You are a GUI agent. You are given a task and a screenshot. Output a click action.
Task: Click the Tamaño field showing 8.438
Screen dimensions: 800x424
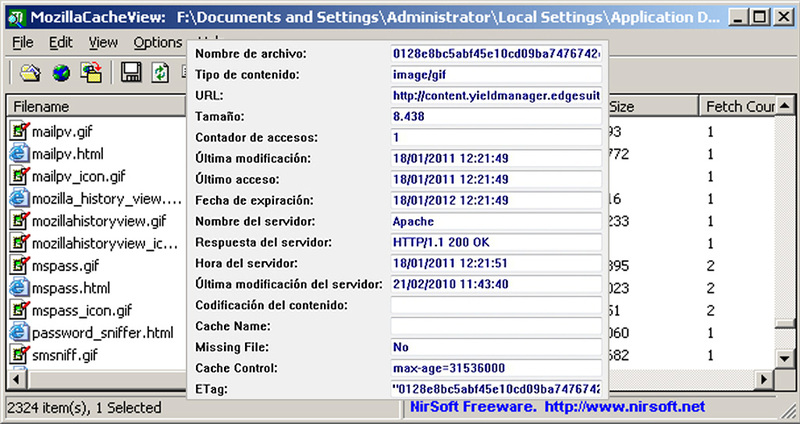click(496, 116)
